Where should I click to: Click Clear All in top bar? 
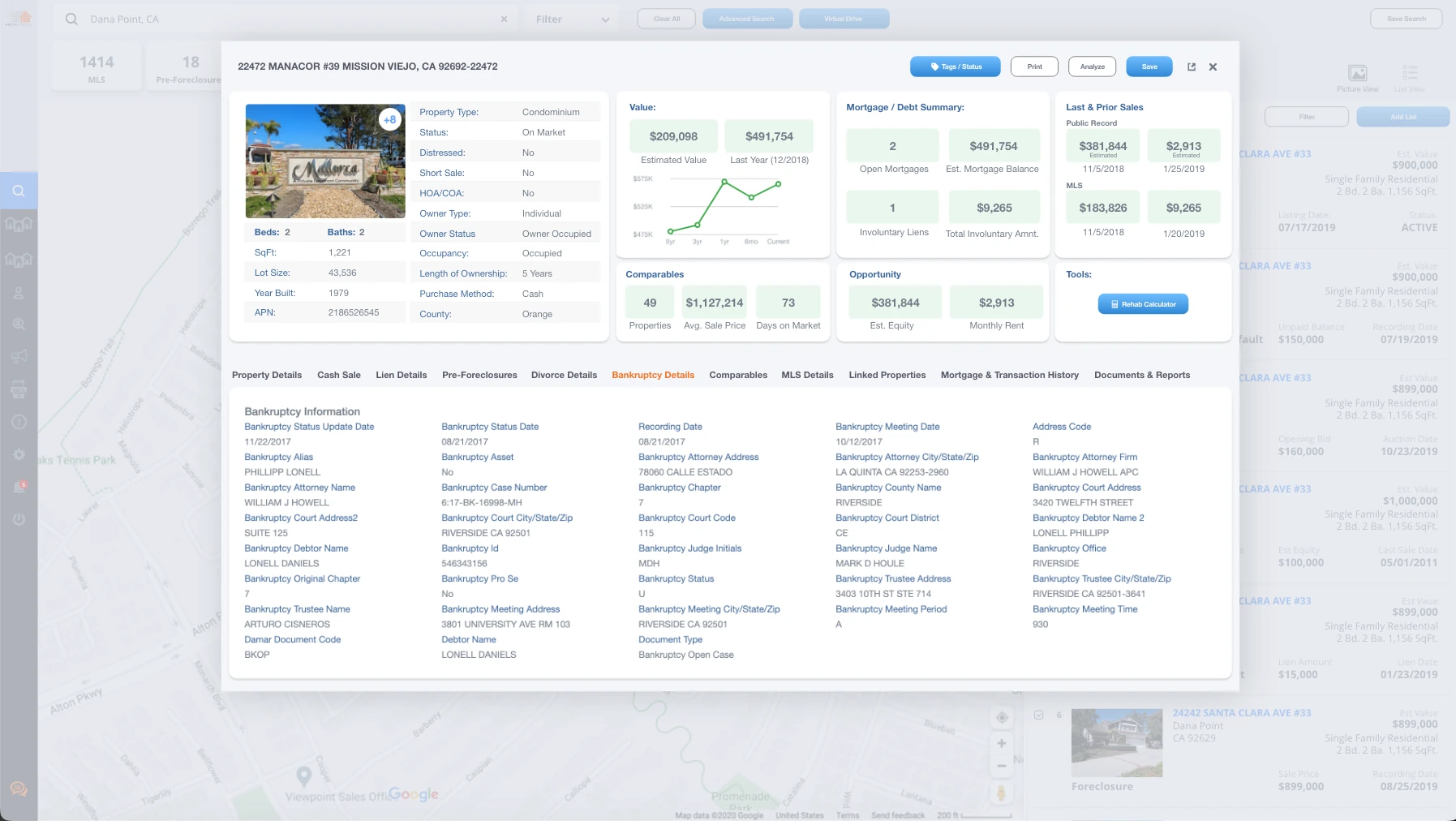pos(667,19)
